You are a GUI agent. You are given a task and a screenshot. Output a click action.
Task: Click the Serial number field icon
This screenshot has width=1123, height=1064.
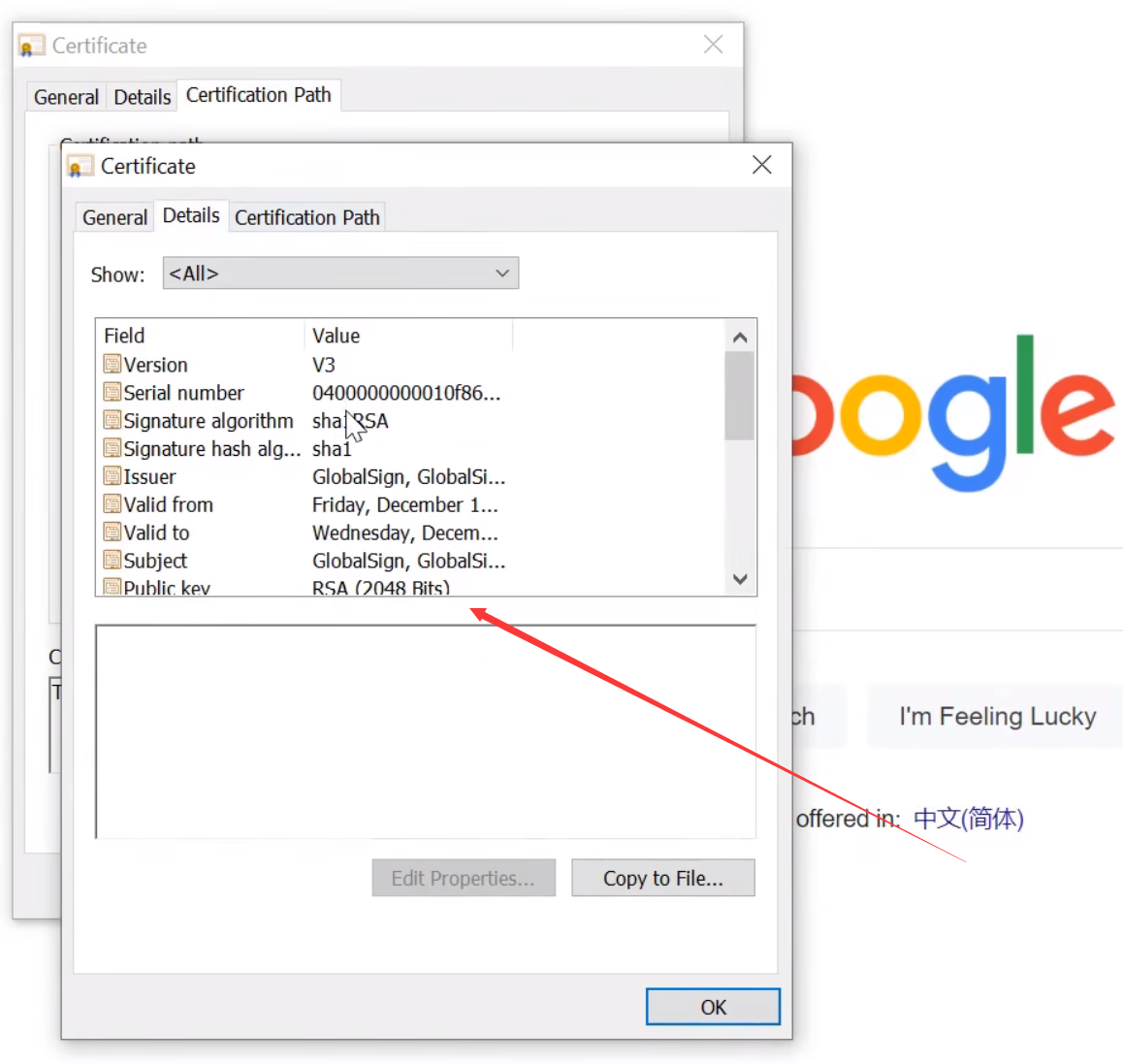(112, 392)
